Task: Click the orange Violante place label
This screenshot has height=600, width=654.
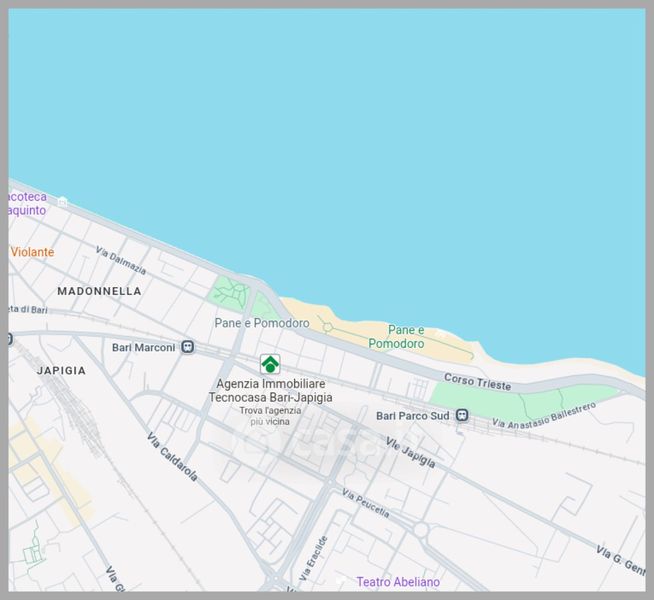Action: [33, 252]
